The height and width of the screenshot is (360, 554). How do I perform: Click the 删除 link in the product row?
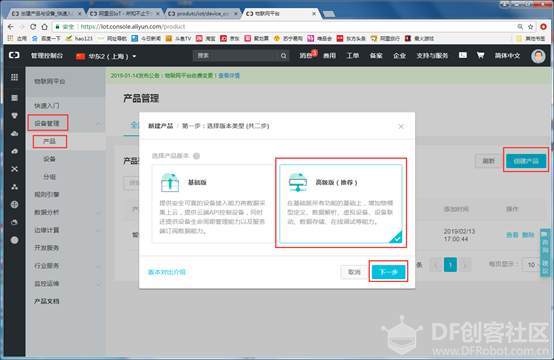pyautogui.click(x=528, y=235)
